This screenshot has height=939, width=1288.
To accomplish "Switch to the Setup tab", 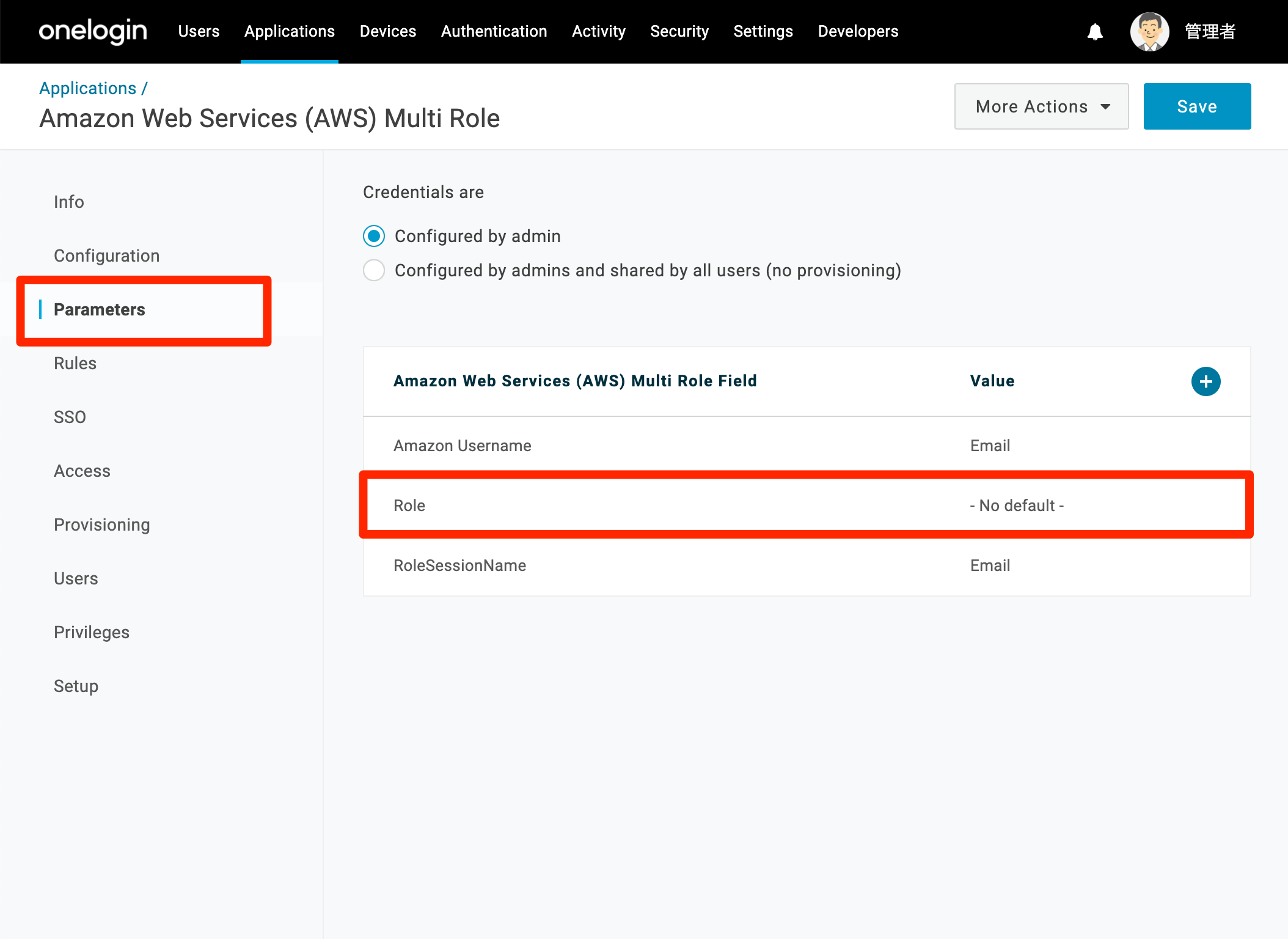I will 76,686.
